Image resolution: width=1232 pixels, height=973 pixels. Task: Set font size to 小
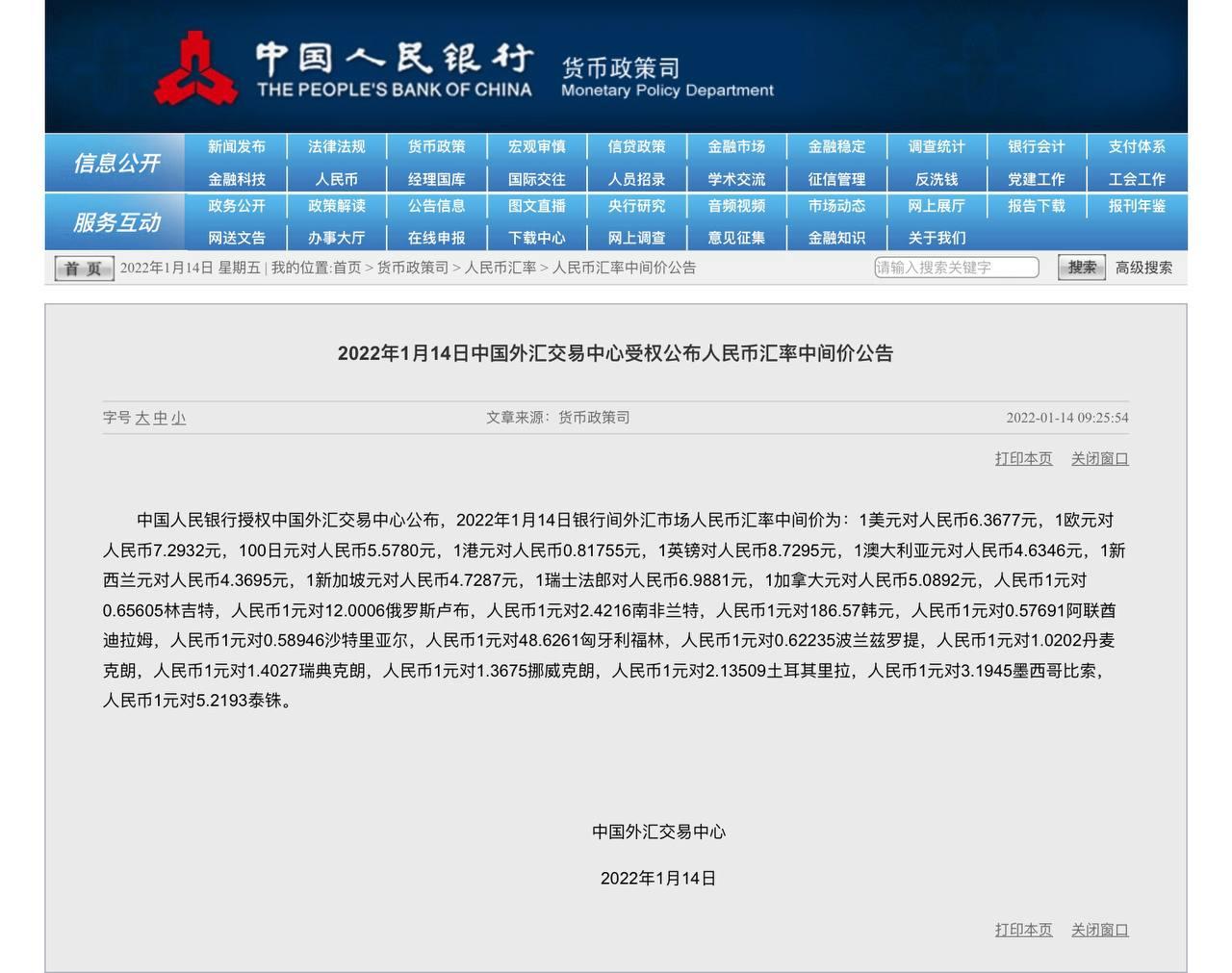179,418
